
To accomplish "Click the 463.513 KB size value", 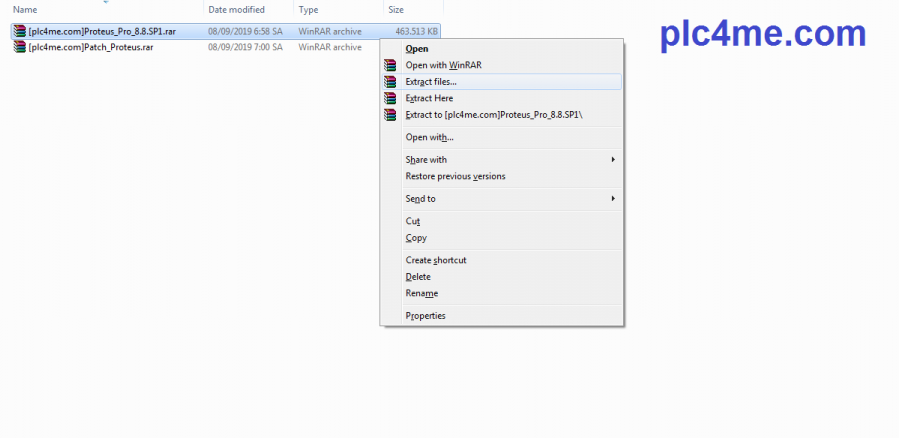I will (417, 32).
